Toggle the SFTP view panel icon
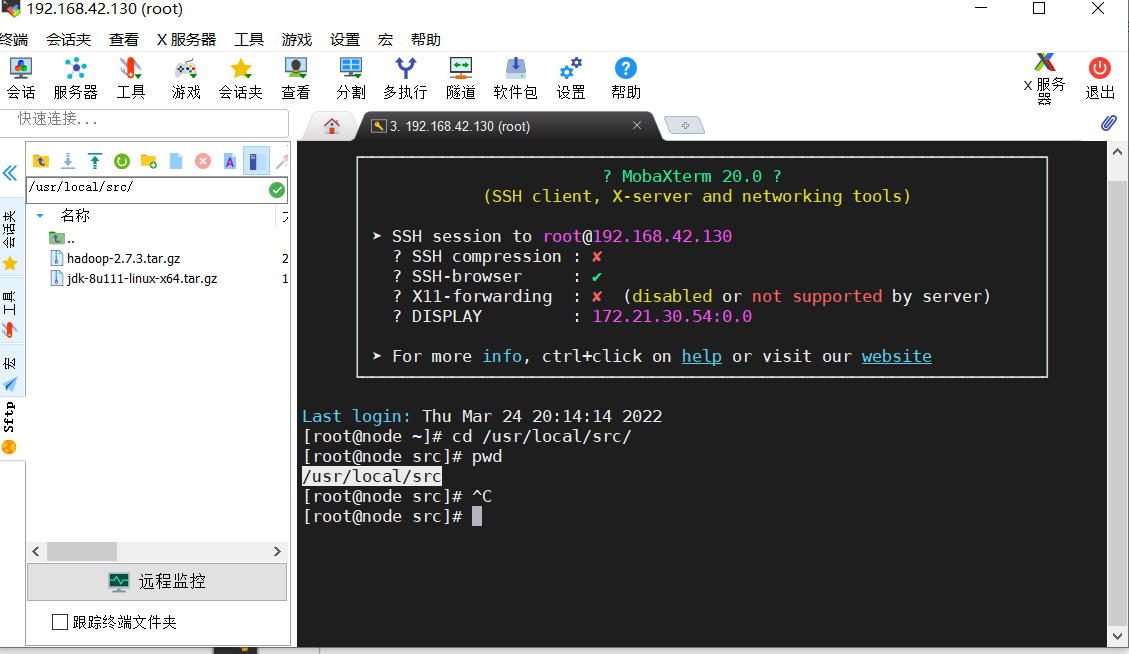 pyautogui.click(x=256, y=161)
